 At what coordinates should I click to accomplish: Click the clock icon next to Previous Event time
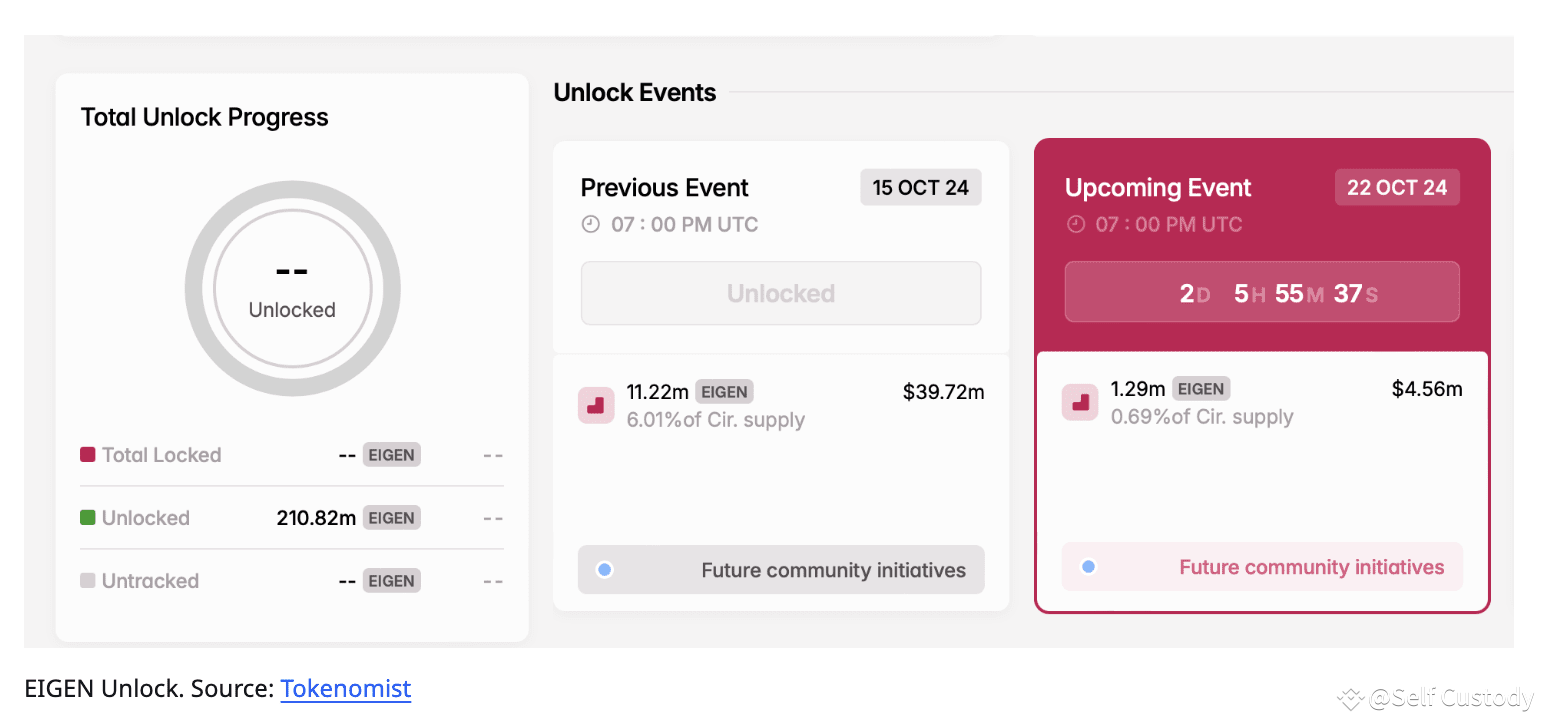pos(590,224)
